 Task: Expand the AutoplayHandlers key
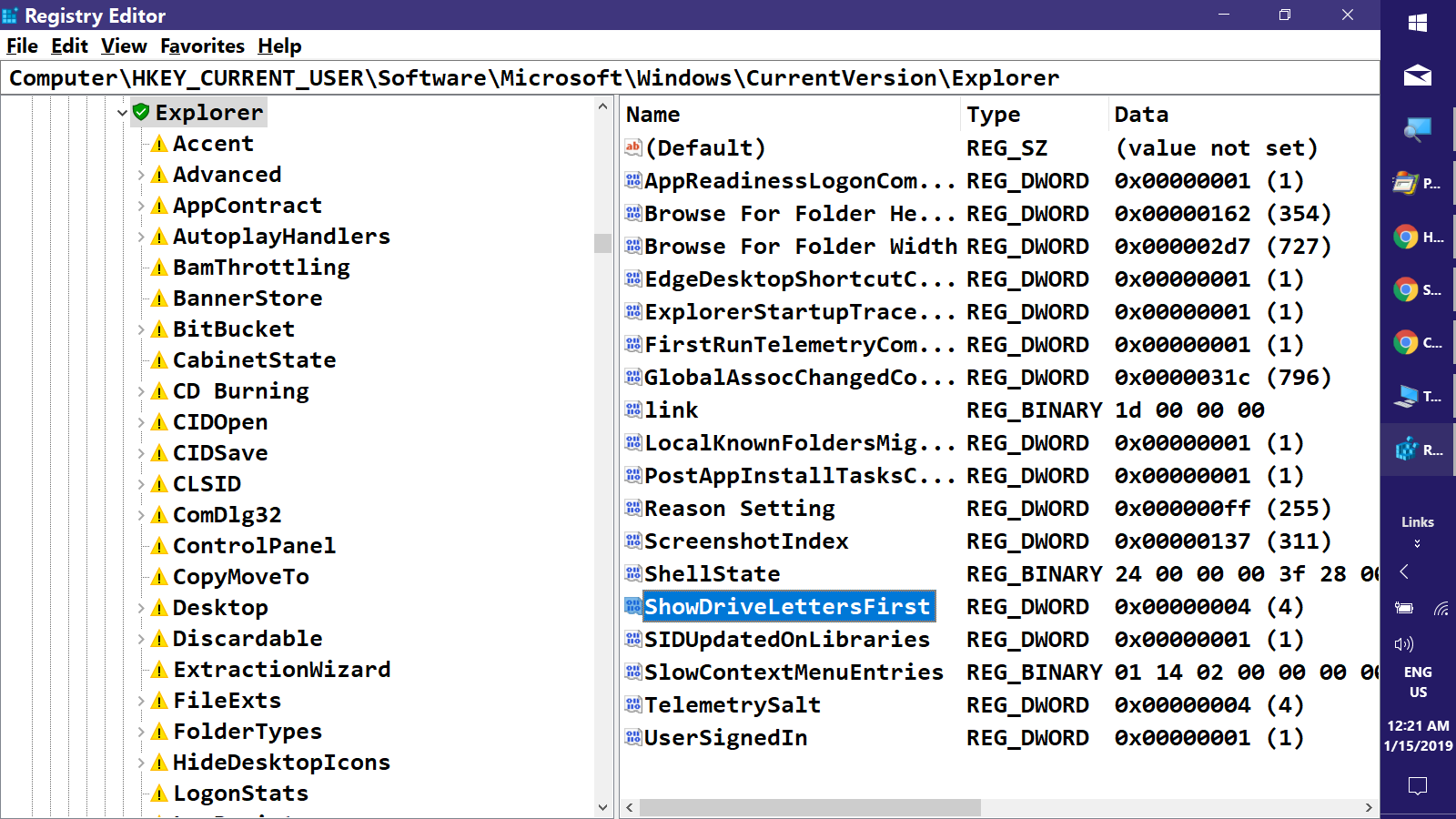141,237
